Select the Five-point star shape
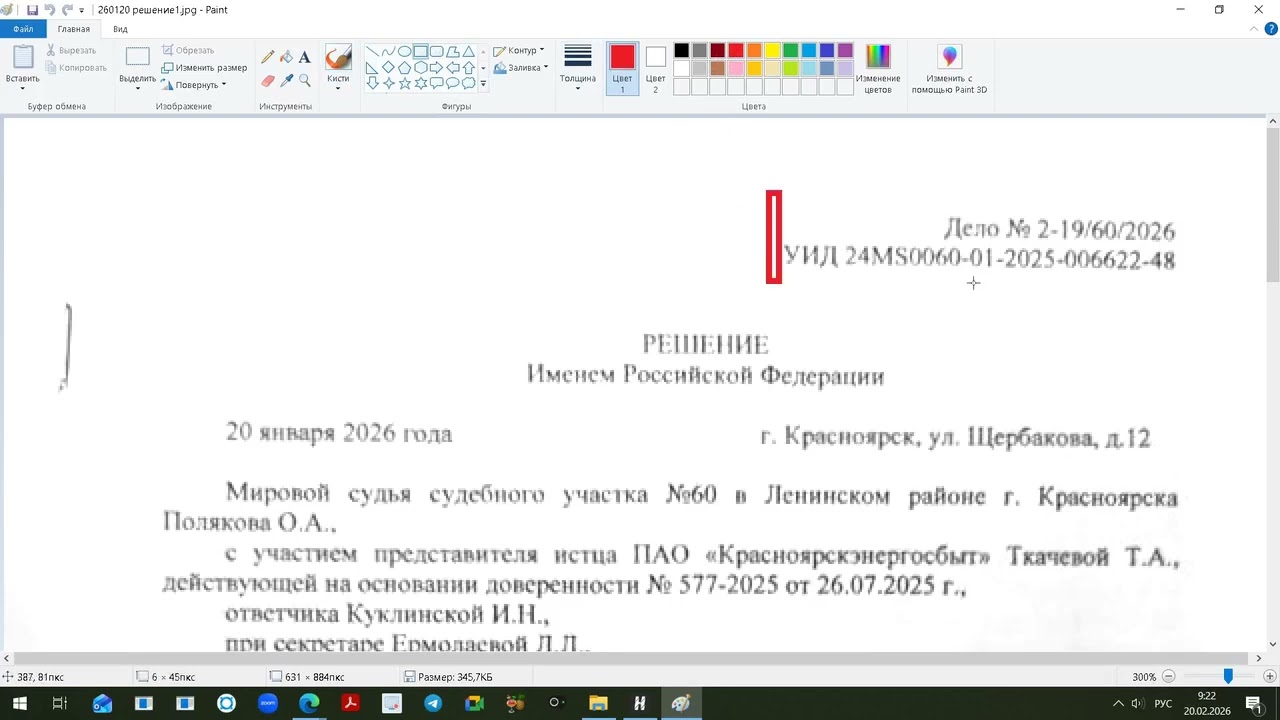 pos(404,83)
